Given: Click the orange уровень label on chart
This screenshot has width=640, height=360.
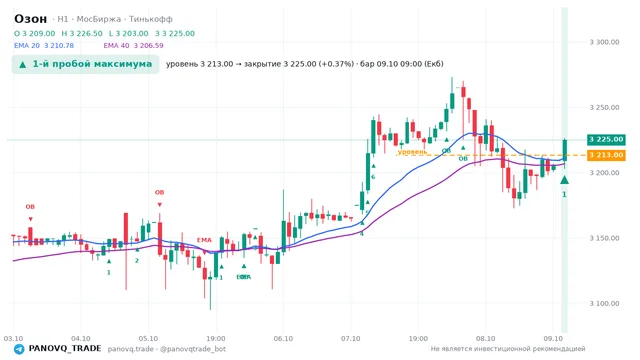Looking at the screenshot, I should tap(412, 151).
